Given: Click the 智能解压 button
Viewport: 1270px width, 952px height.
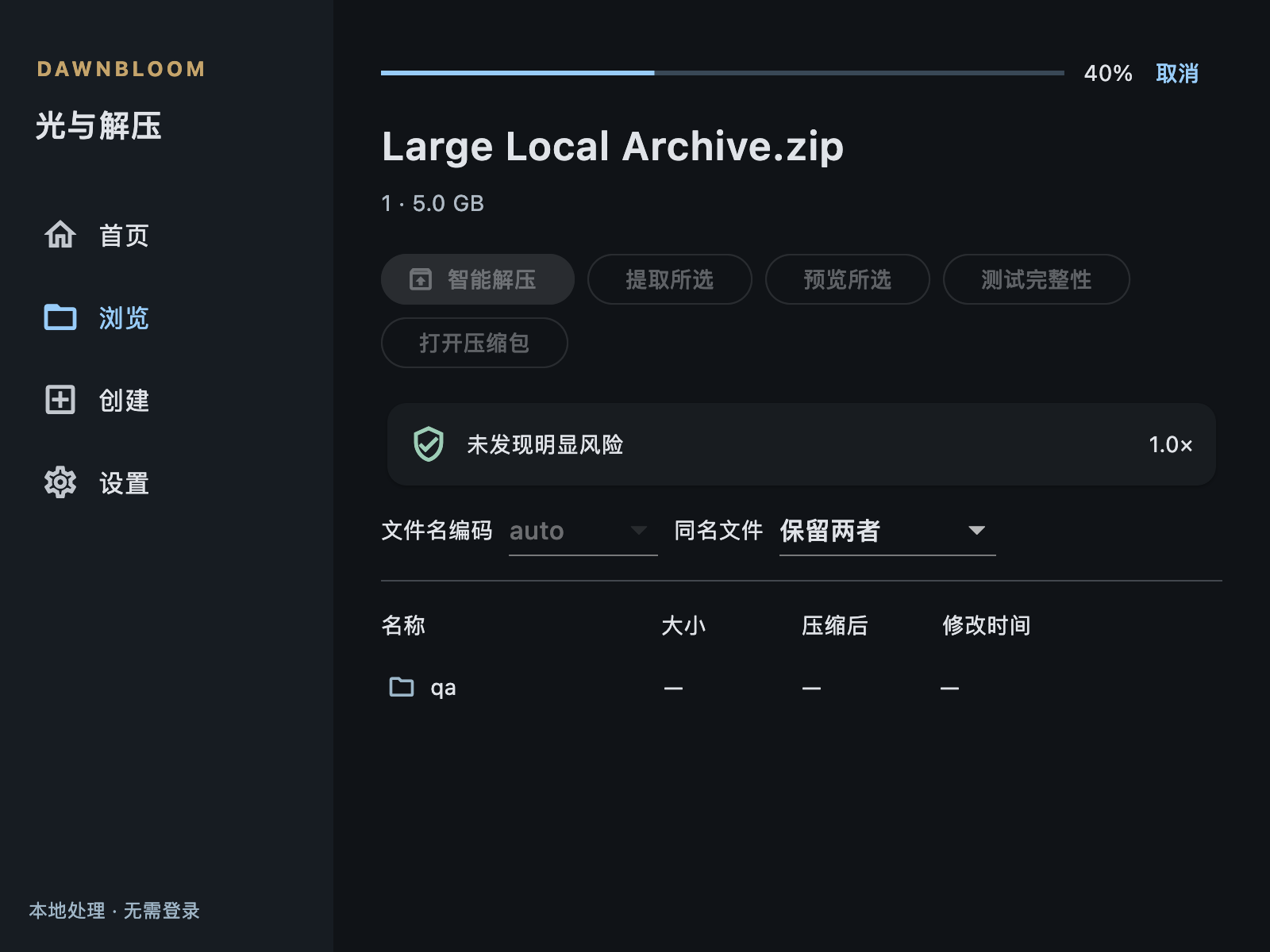Looking at the screenshot, I should tap(478, 279).
